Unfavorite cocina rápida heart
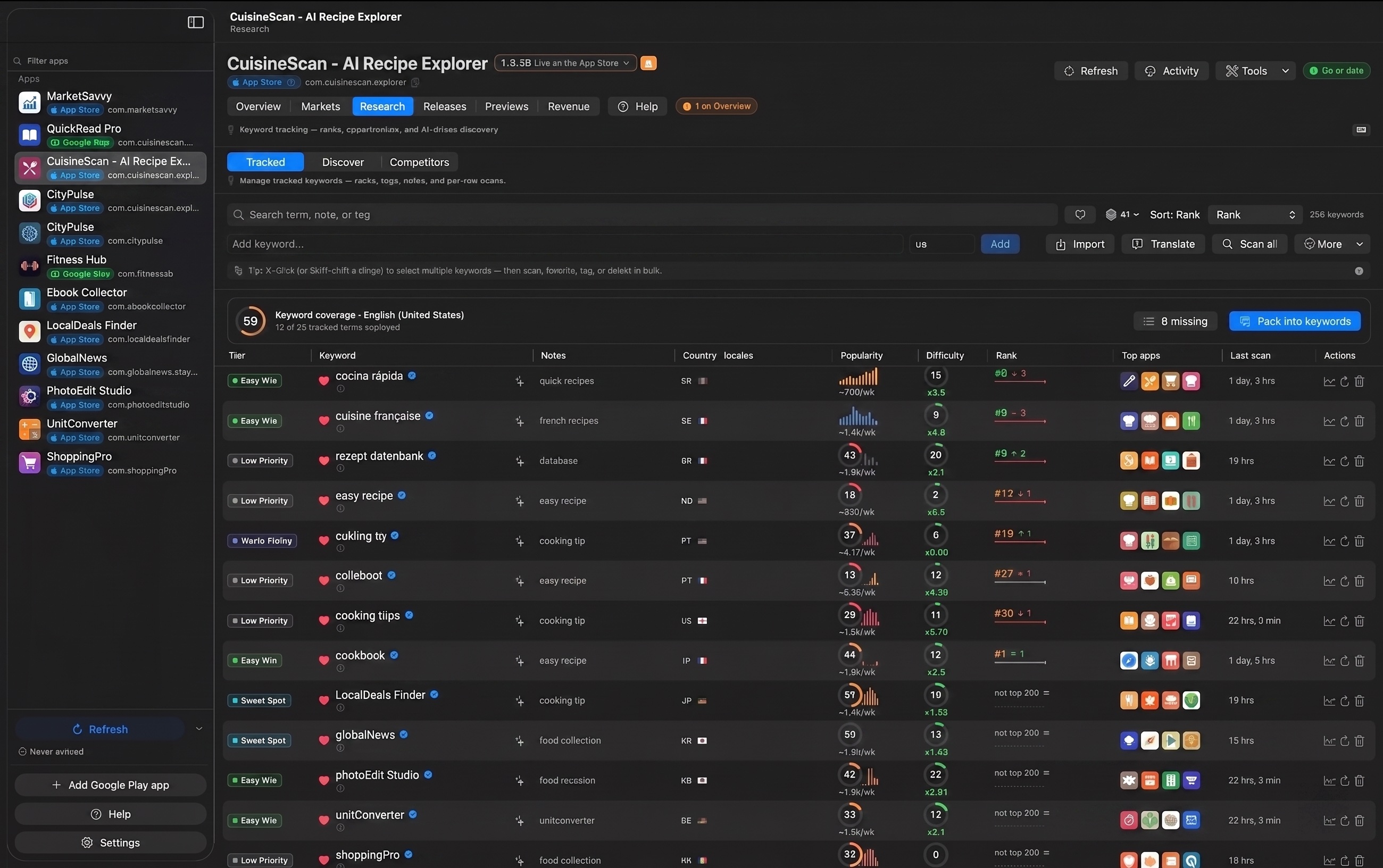Screen dimensions: 1383x868 [324, 381]
